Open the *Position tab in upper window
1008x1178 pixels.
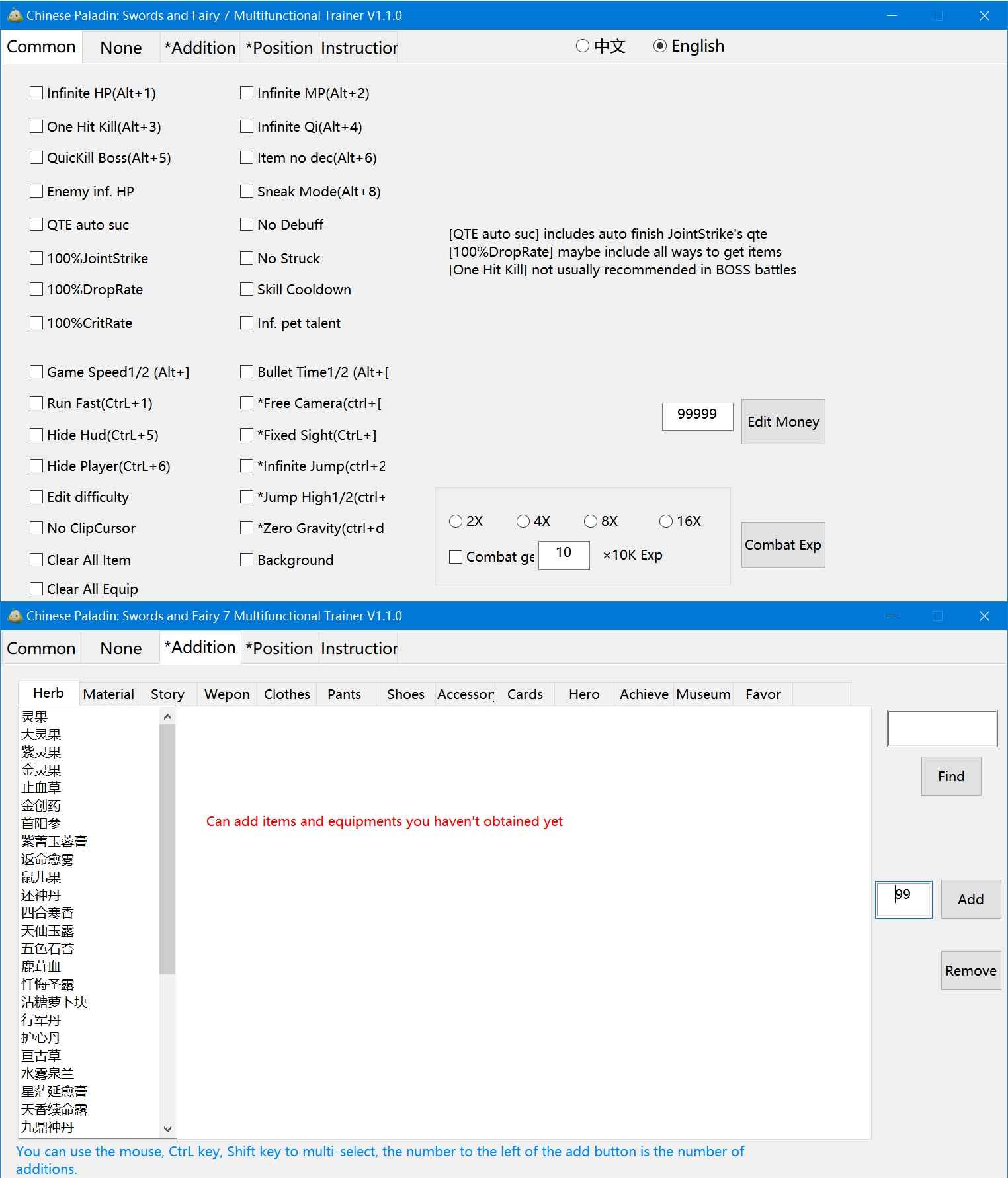[x=278, y=48]
